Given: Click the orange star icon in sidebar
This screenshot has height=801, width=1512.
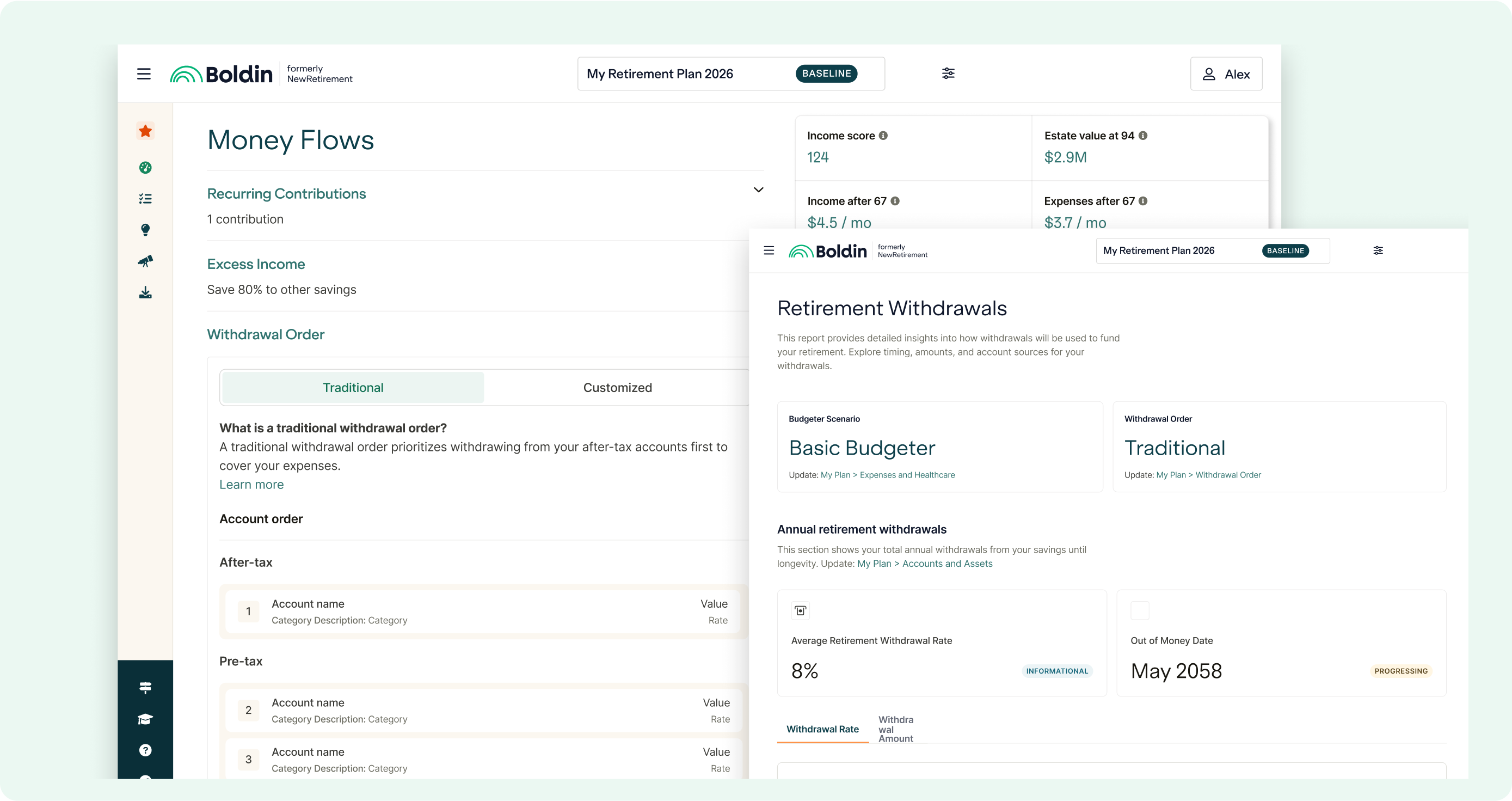Looking at the screenshot, I should (x=145, y=131).
